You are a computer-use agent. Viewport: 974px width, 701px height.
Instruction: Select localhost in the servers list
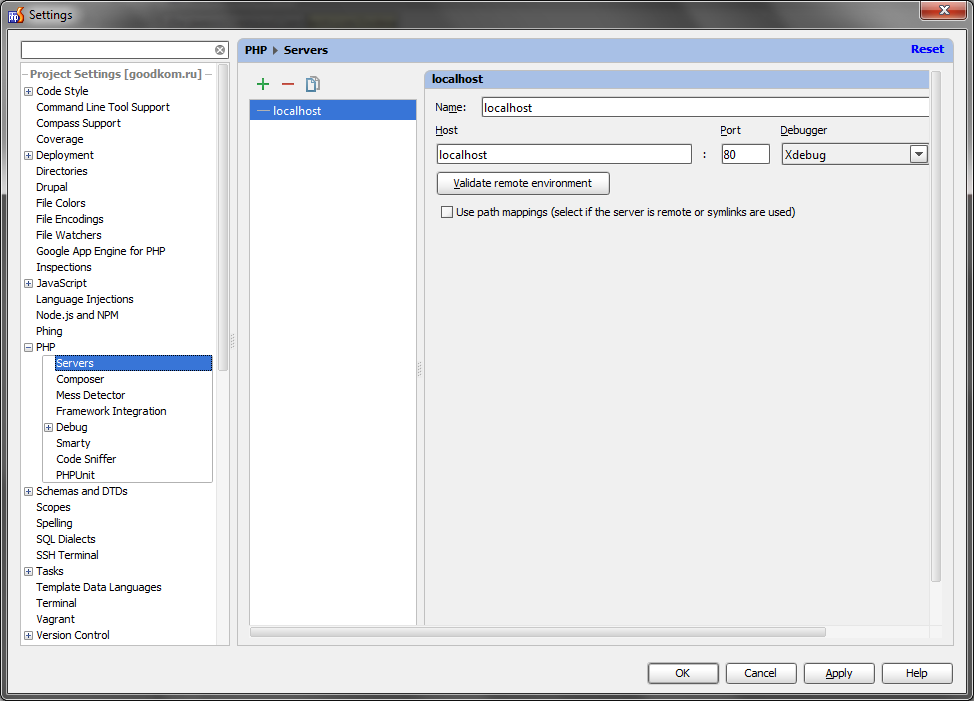[x=333, y=111]
